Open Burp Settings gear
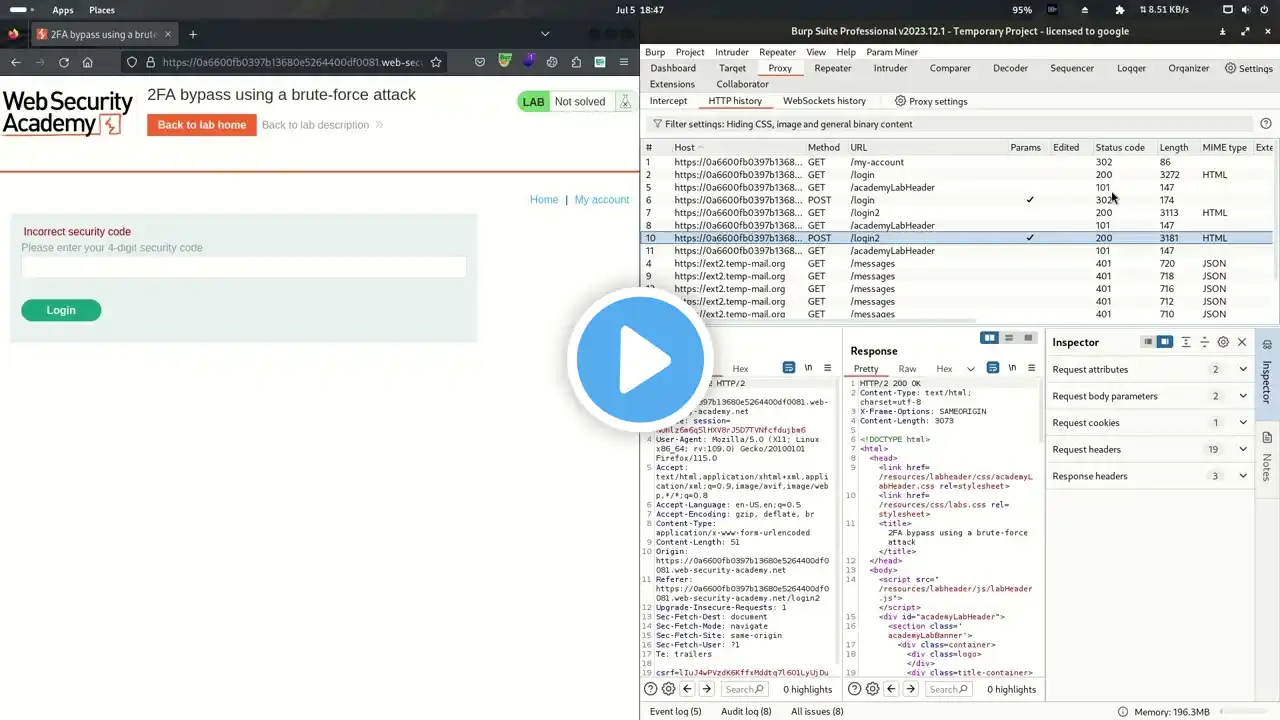Viewport: 1280px width, 720px height. pos(1249,68)
